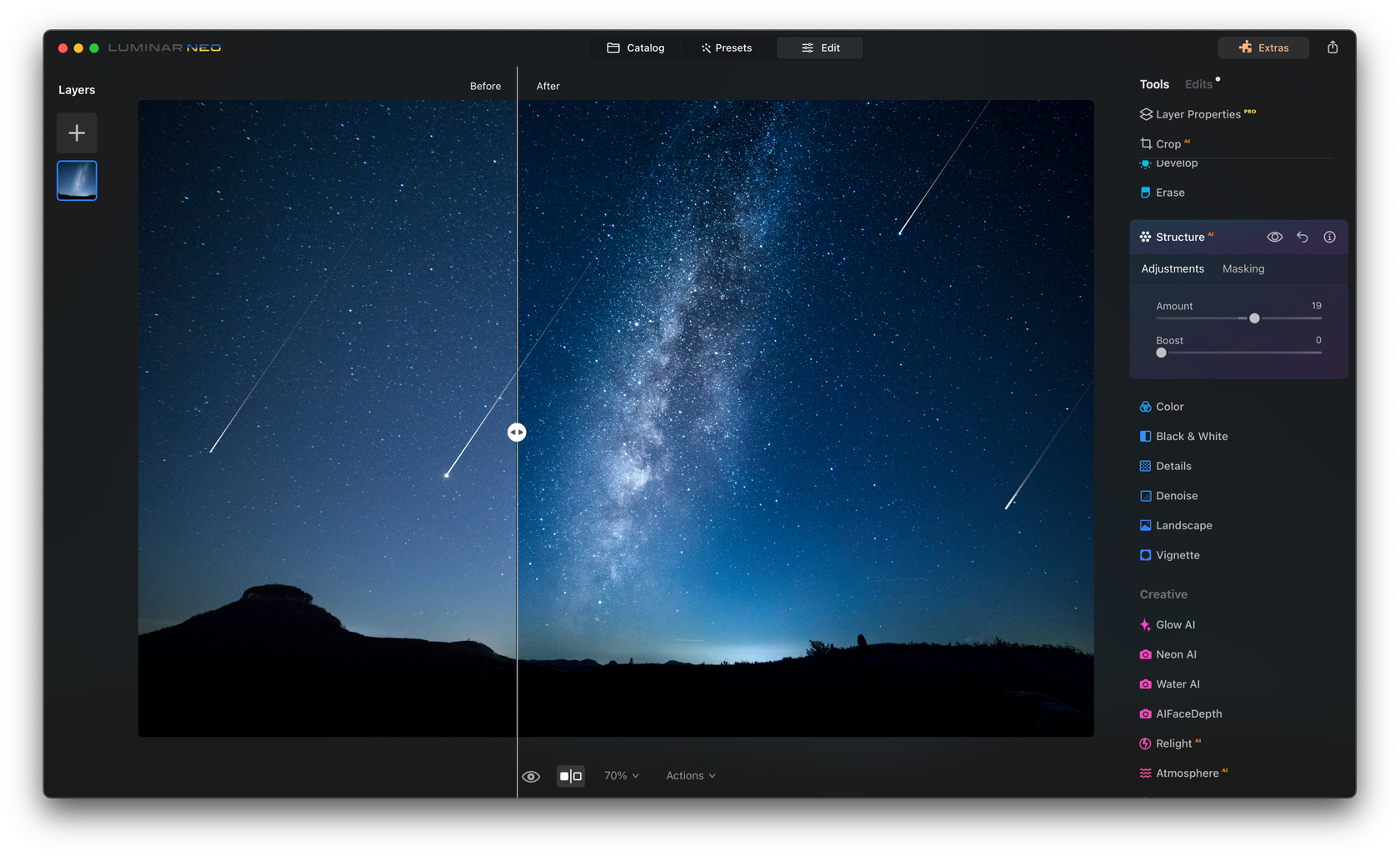
Task: Open the Relight AI tool
Action: tap(1177, 743)
